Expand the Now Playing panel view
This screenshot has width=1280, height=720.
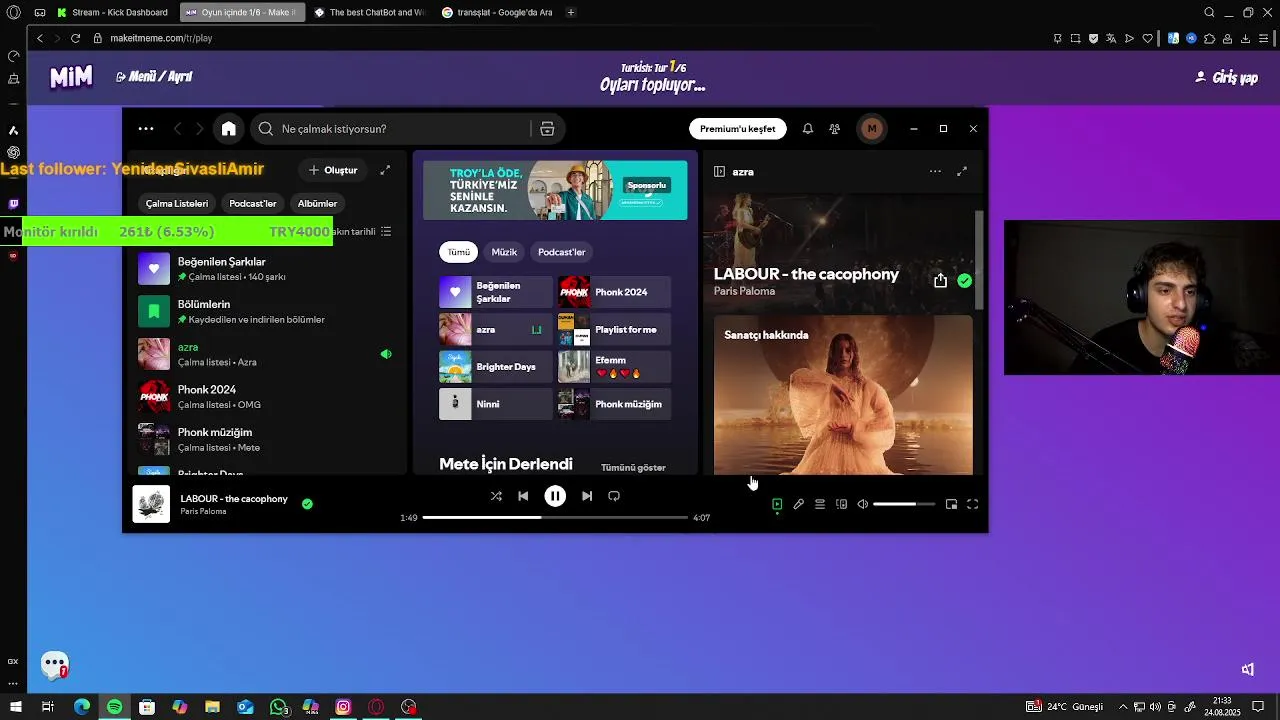click(962, 172)
